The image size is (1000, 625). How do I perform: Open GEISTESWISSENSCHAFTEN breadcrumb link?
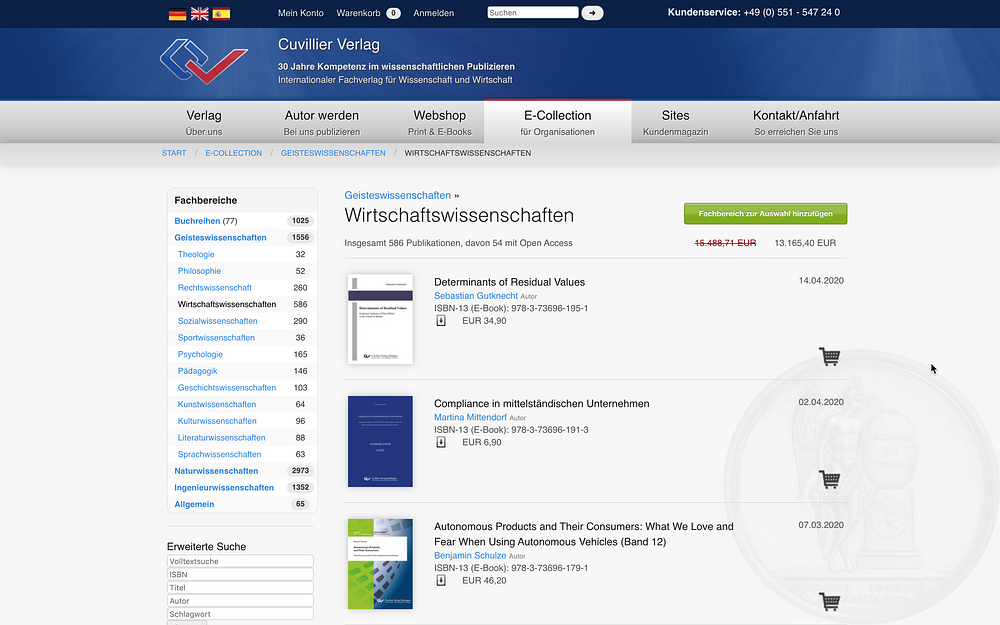tap(333, 153)
